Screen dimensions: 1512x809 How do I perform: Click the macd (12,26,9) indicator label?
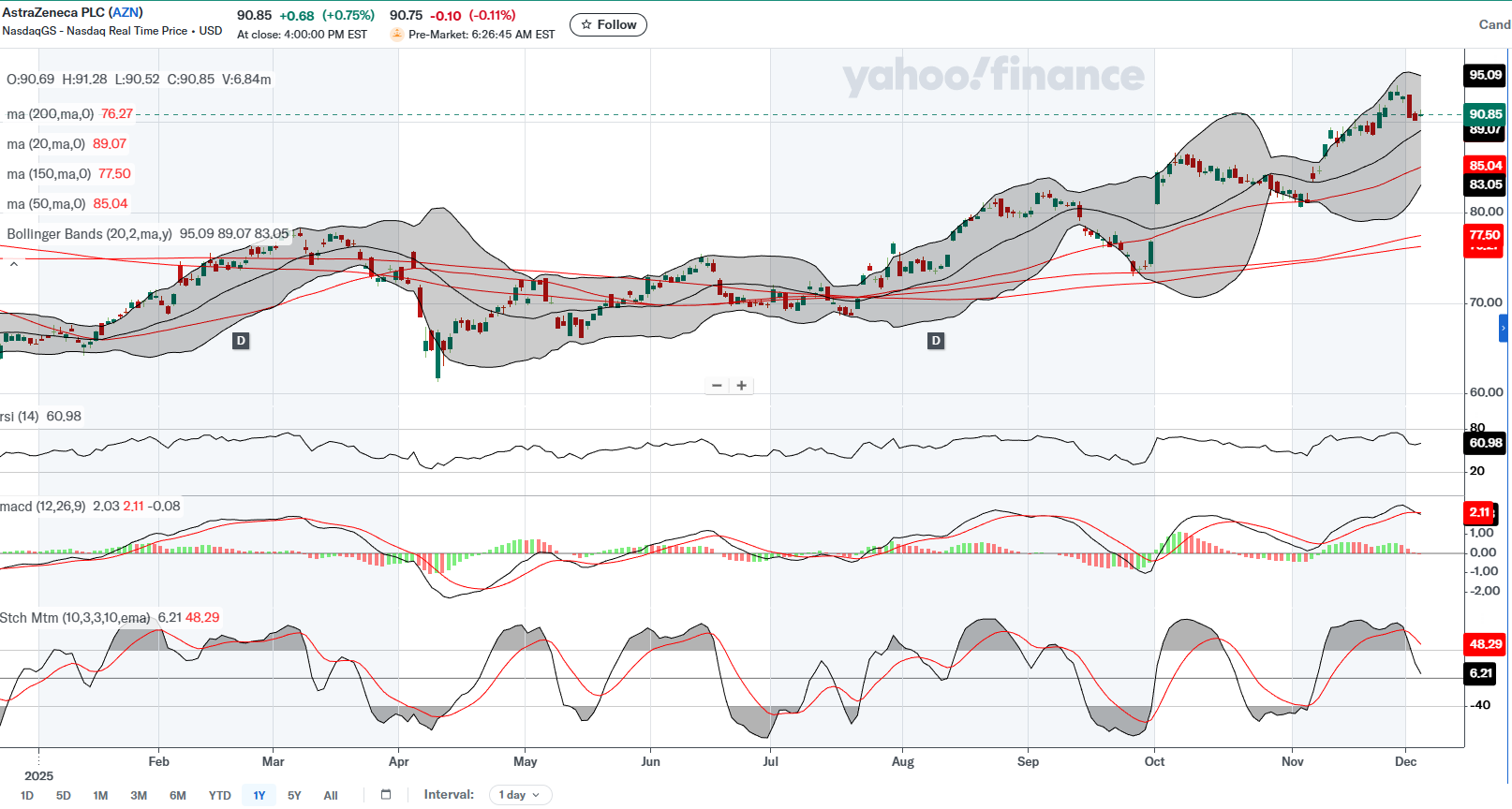pos(42,507)
